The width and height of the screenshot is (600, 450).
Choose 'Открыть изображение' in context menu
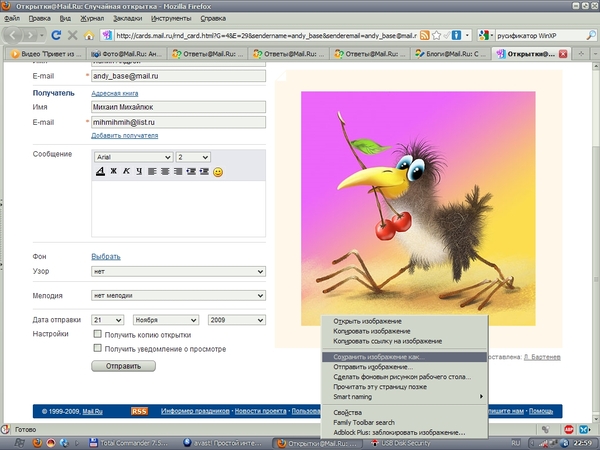point(404,321)
